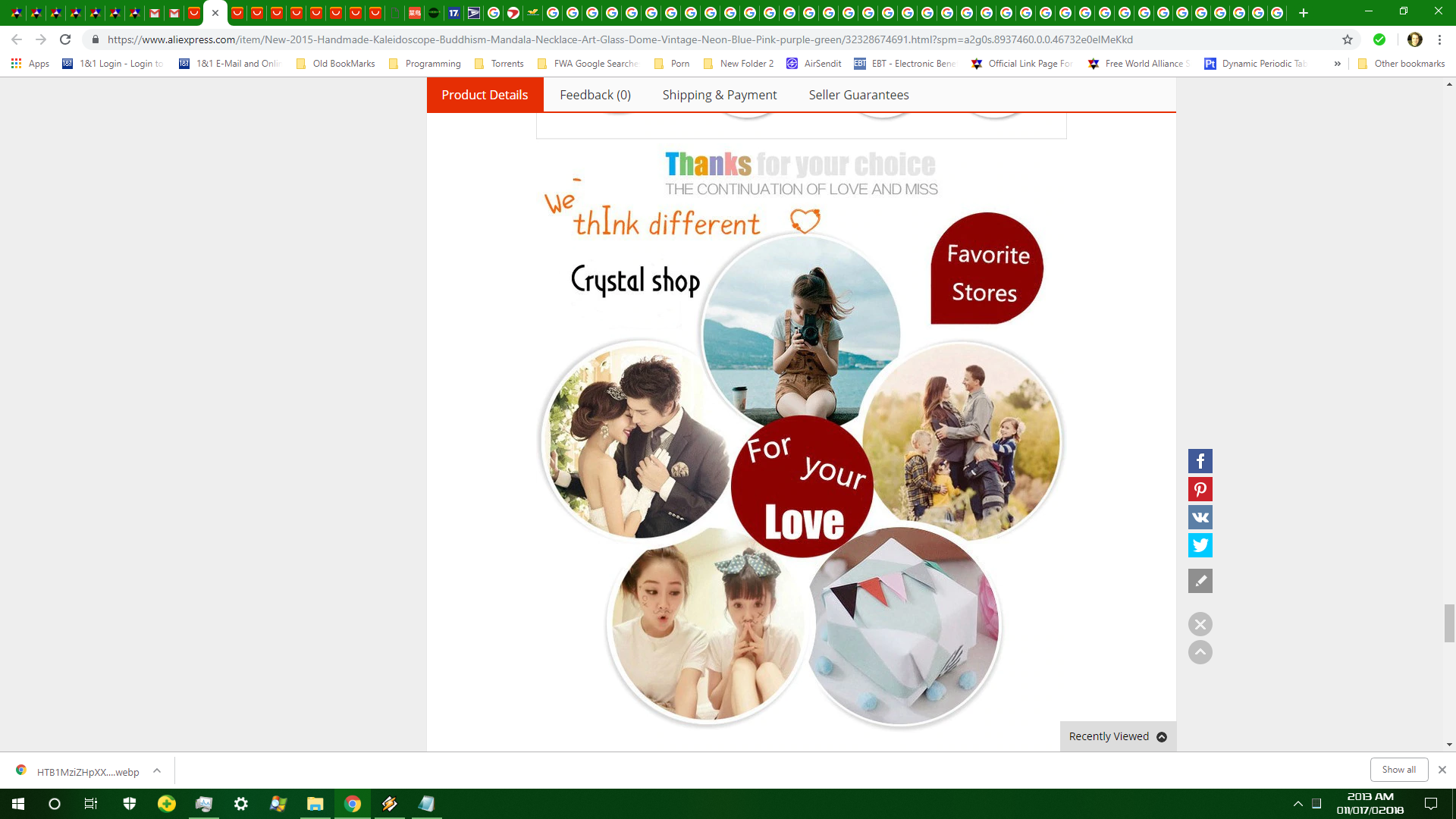Share page on Facebook

(1200, 461)
